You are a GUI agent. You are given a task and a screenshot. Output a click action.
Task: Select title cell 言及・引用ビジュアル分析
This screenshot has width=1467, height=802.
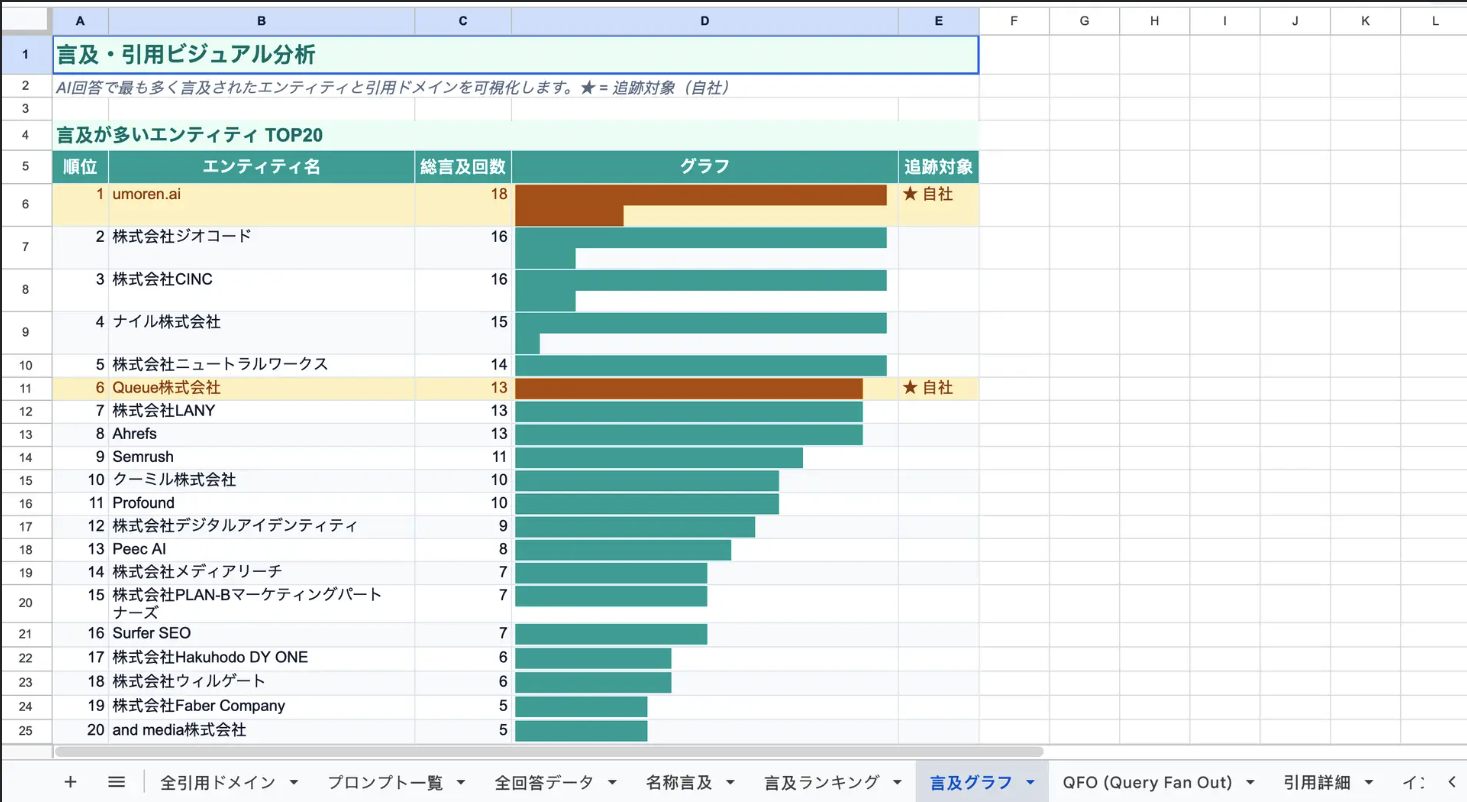[515, 54]
